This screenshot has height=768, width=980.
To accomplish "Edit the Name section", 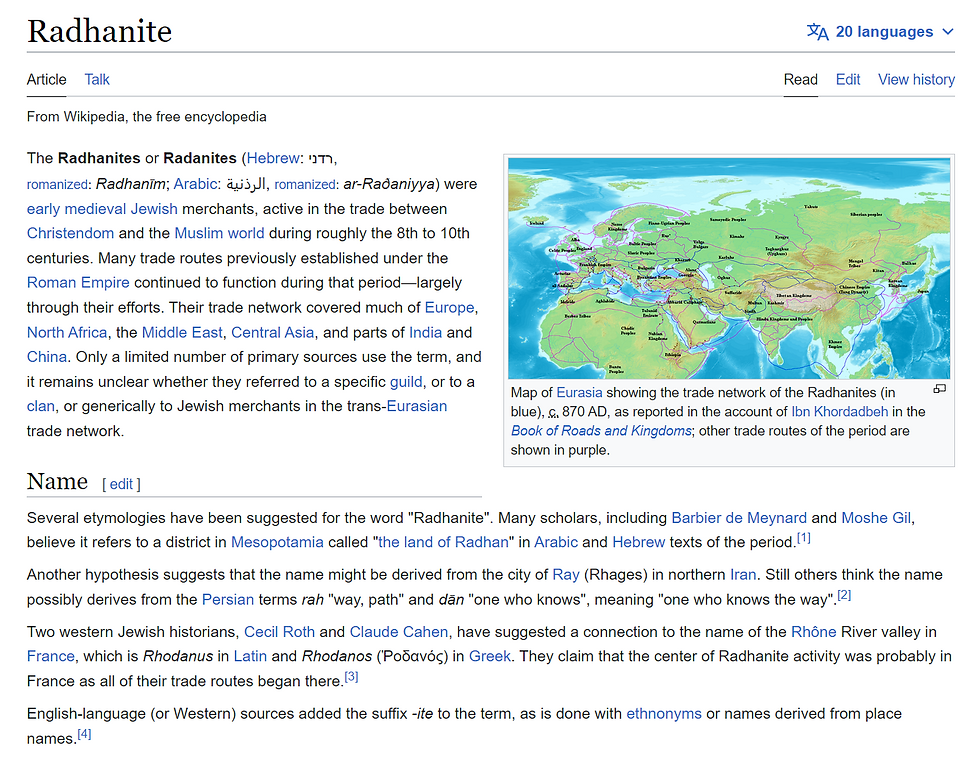I will coord(121,484).
